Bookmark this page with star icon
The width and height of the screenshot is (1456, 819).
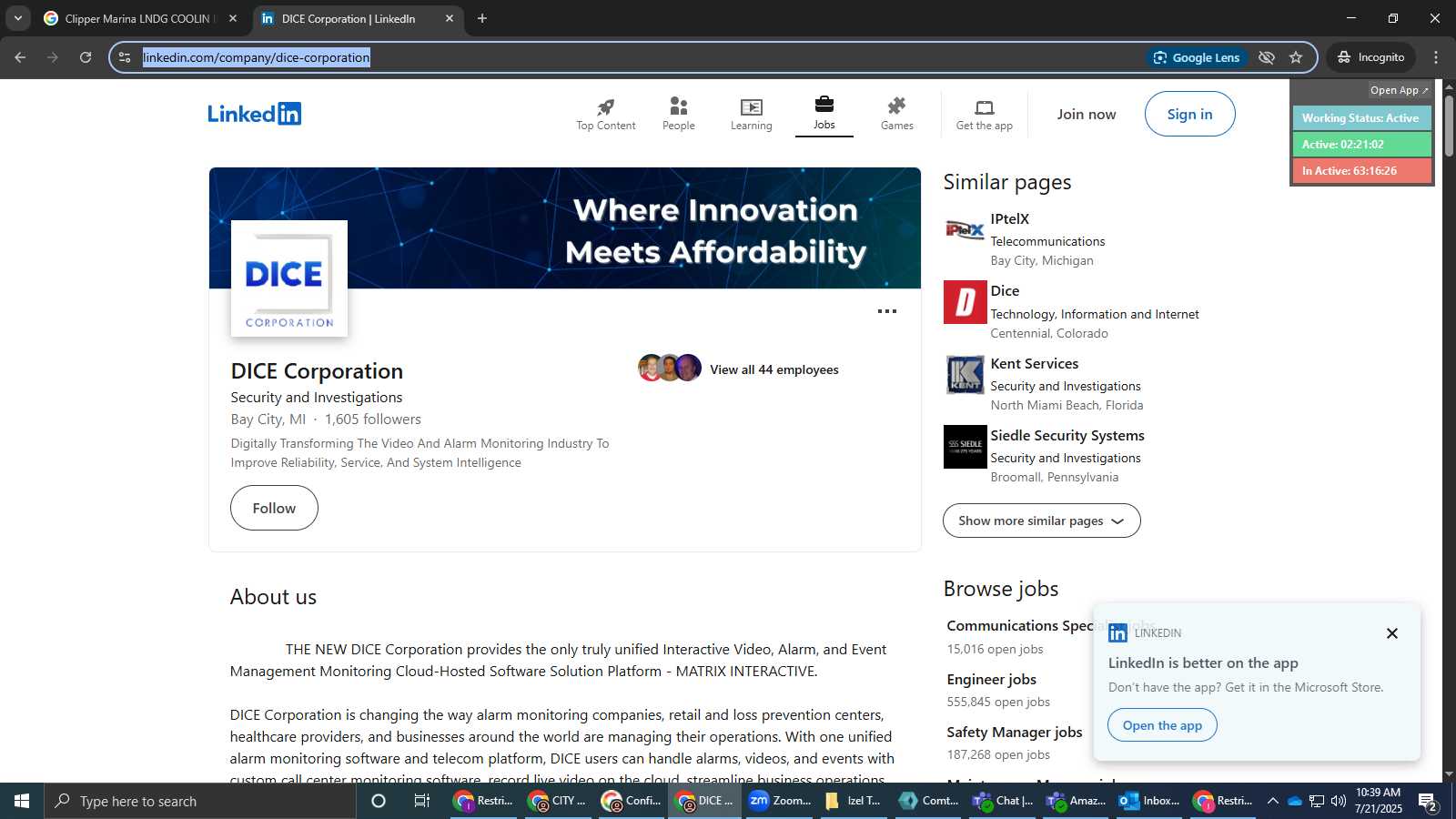(x=1296, y=57)
